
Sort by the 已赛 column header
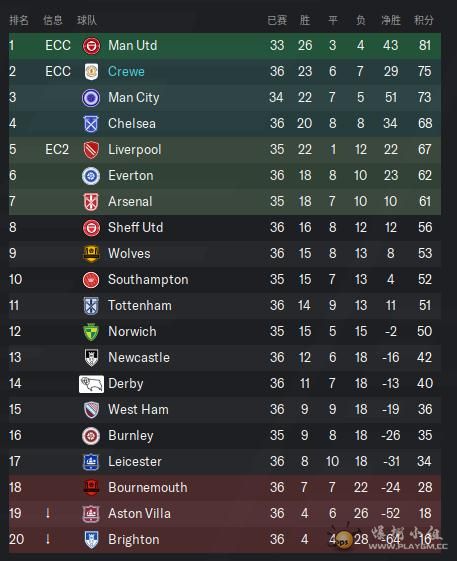(277, 20)
